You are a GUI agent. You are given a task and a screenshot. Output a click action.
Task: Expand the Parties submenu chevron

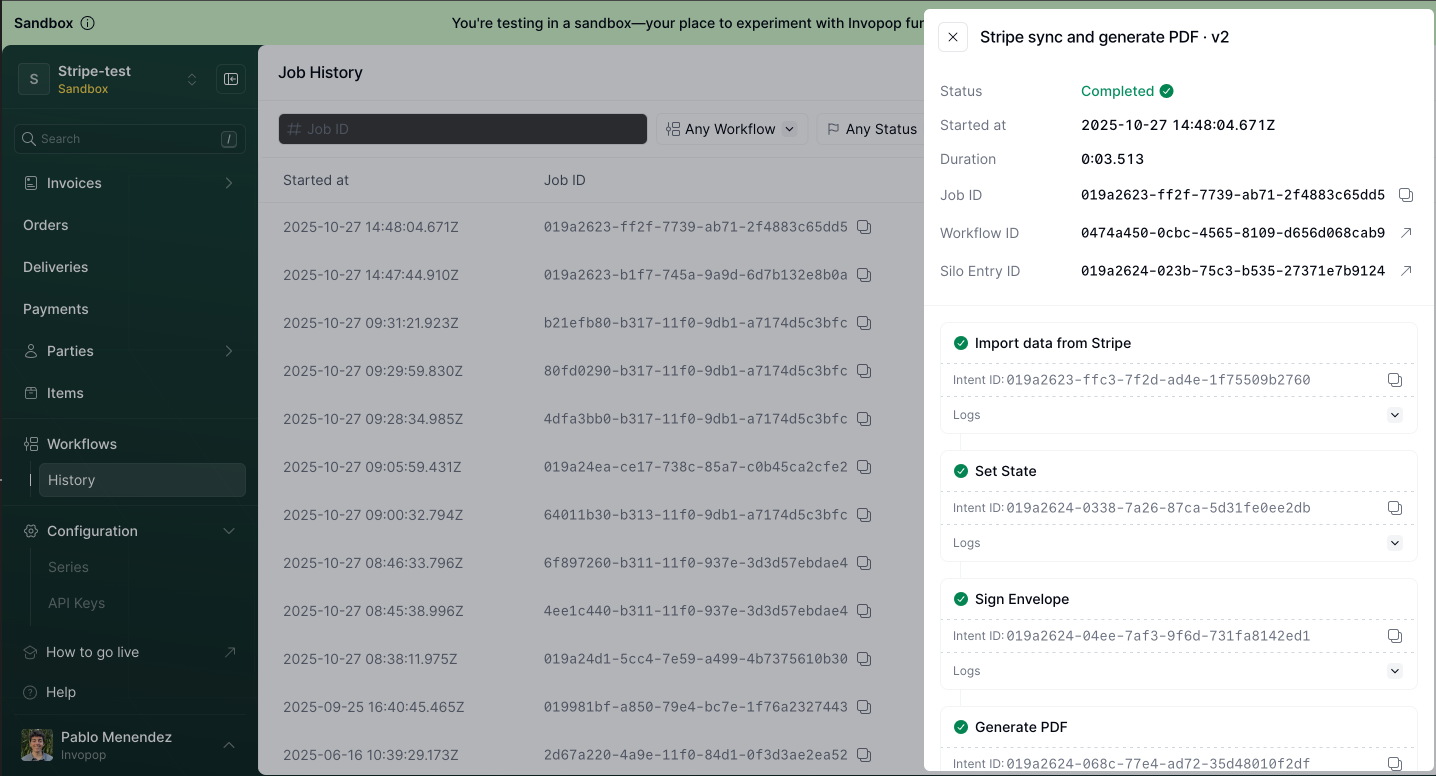pyautogui.click(x=229, y=351)
